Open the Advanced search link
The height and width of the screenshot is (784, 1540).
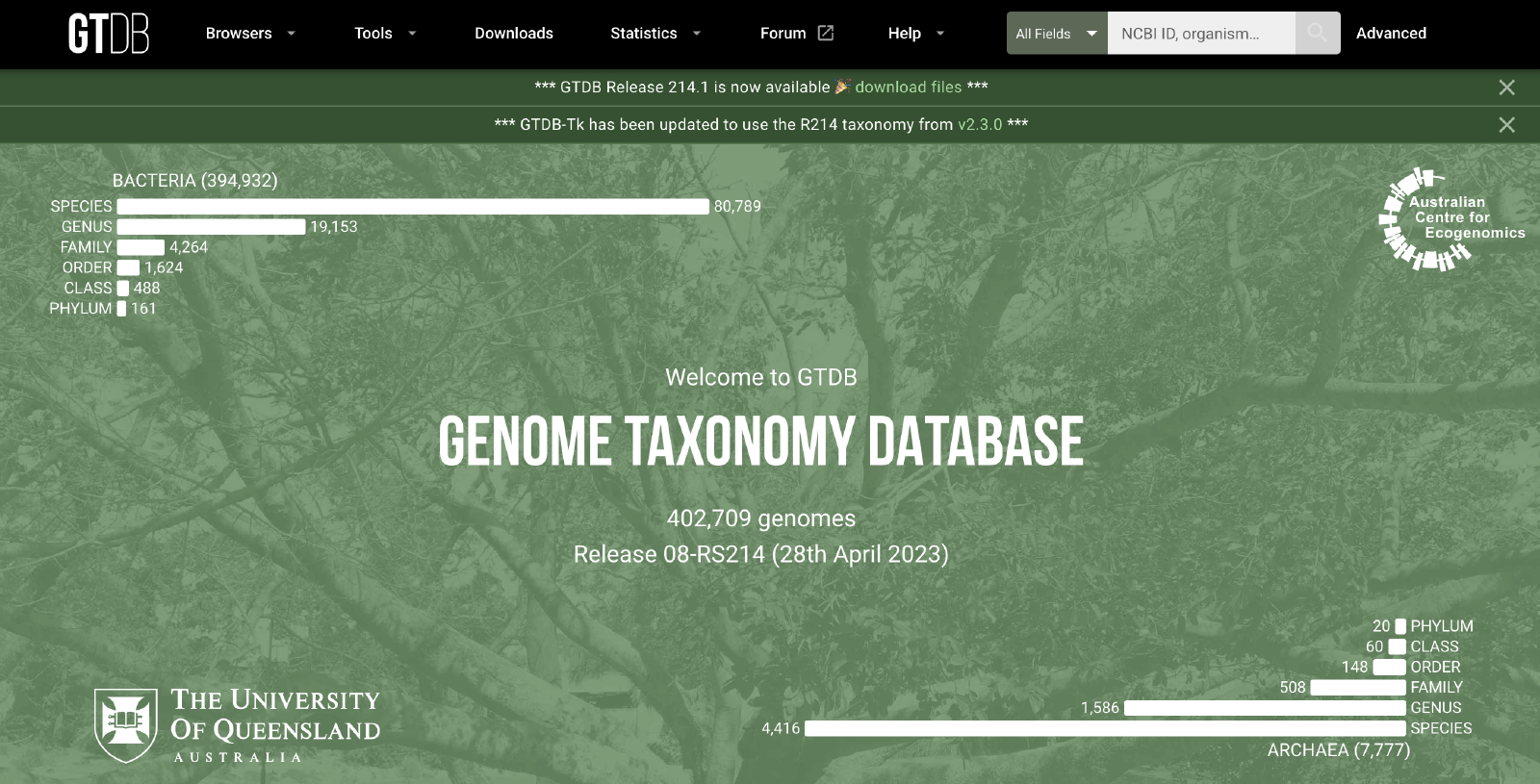click(x=1391, y=34)
